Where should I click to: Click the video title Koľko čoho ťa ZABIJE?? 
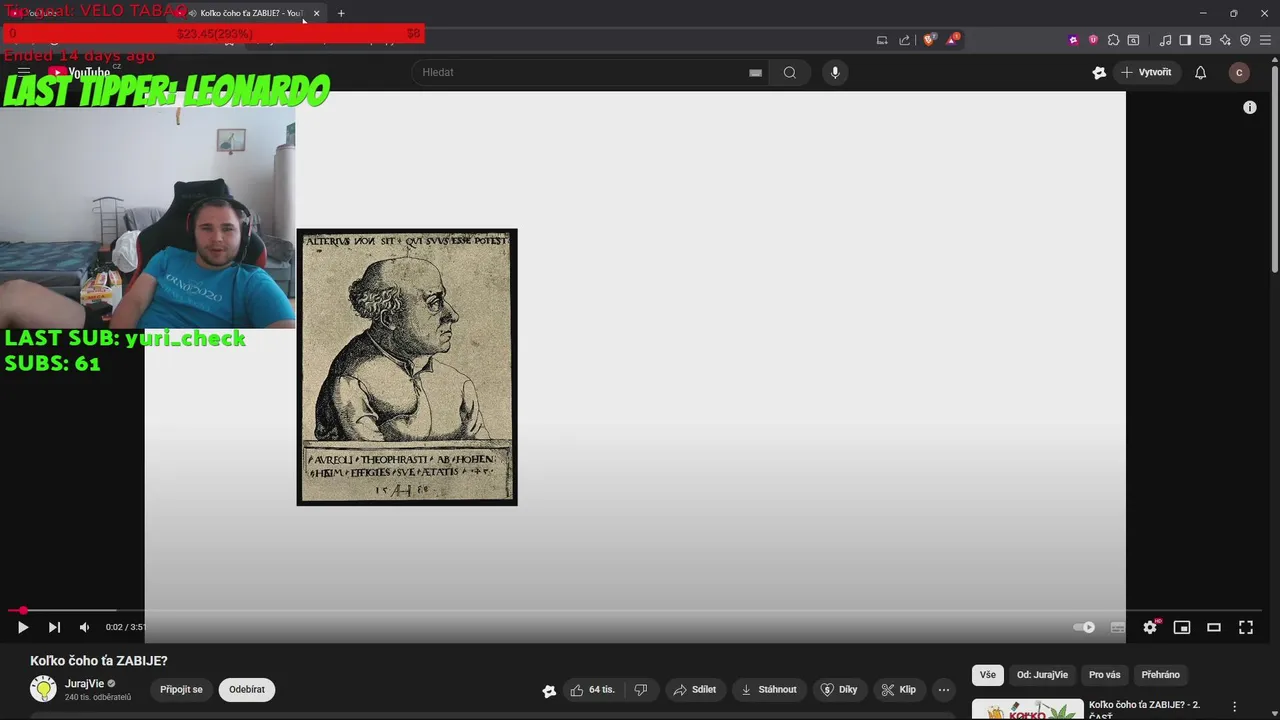(x=99, y=661)
